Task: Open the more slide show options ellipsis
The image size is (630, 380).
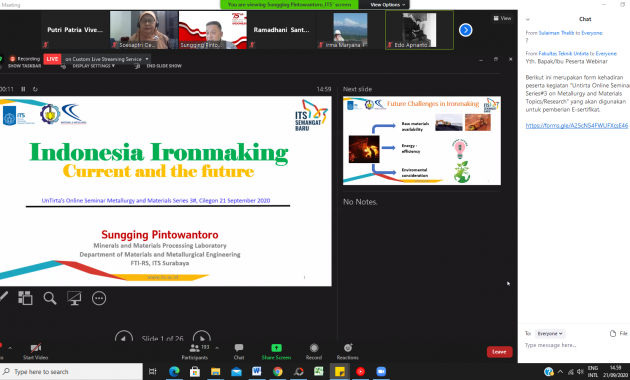Action: (x=99, y=298)
